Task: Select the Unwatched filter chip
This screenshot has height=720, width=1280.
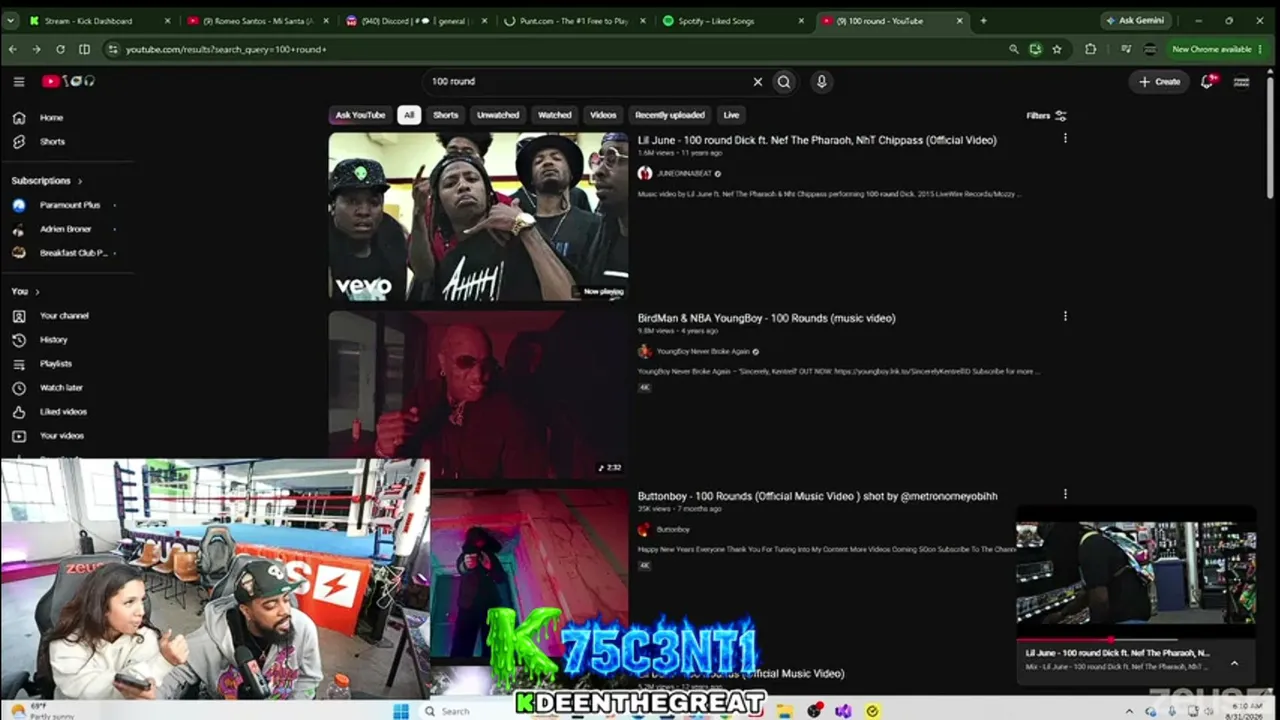Action: [498, 115]
